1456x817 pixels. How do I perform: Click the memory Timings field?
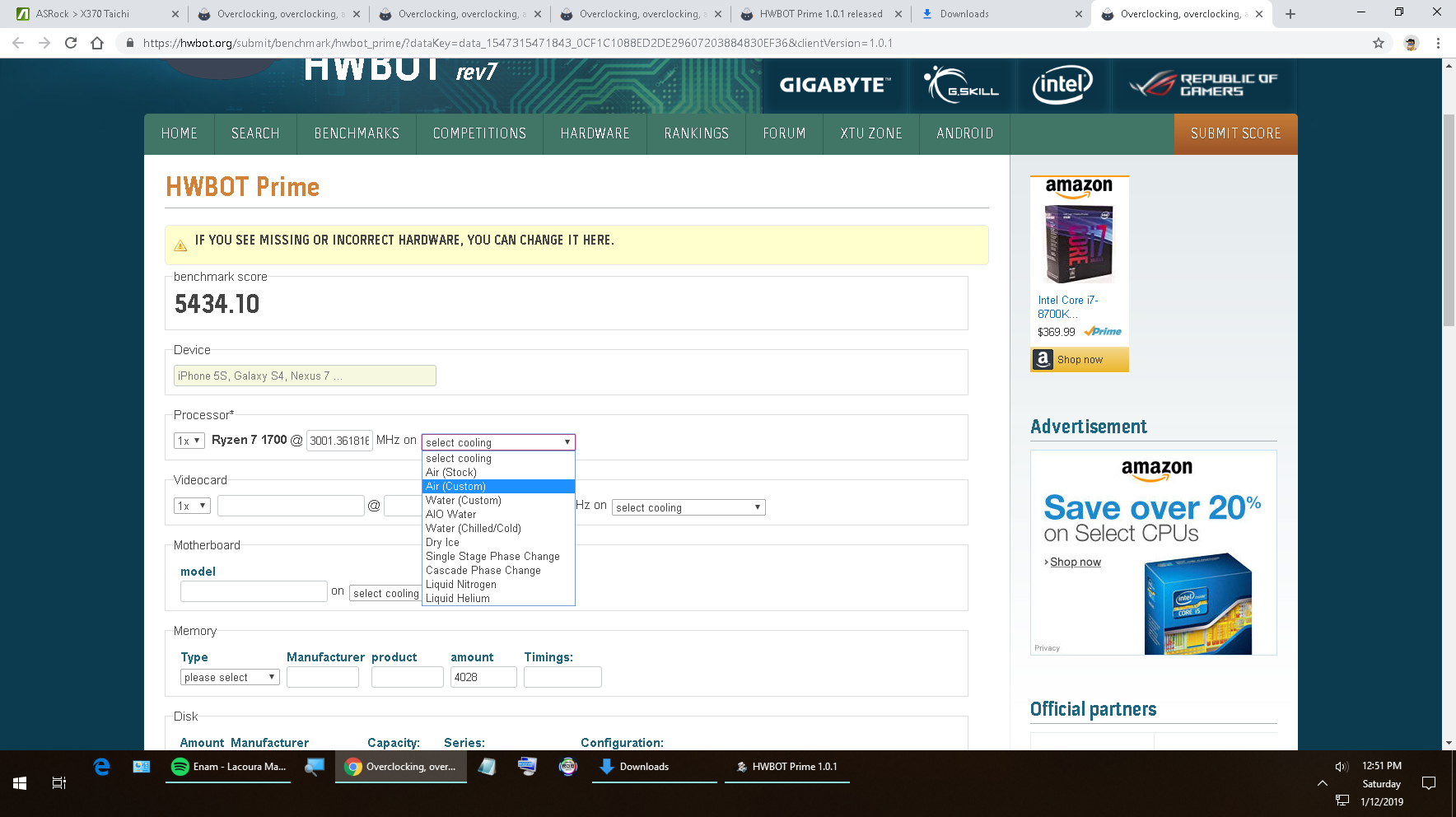point(562,677)
